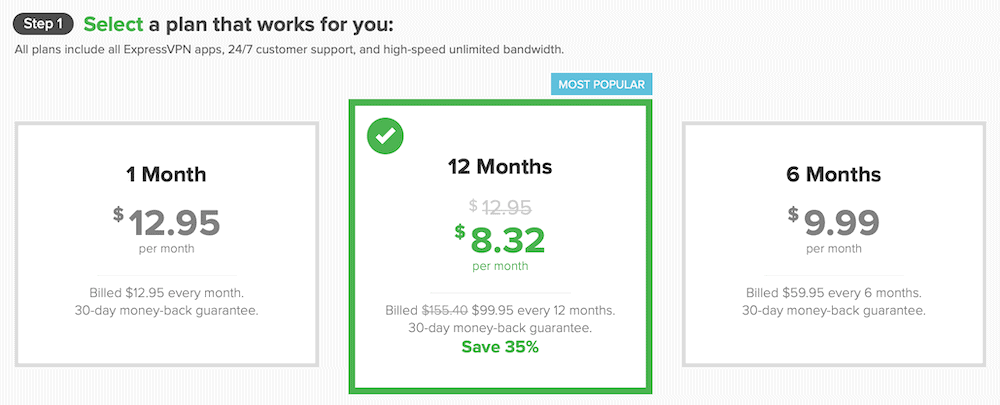Choose the 6 Months plan card

pos(831,243)
